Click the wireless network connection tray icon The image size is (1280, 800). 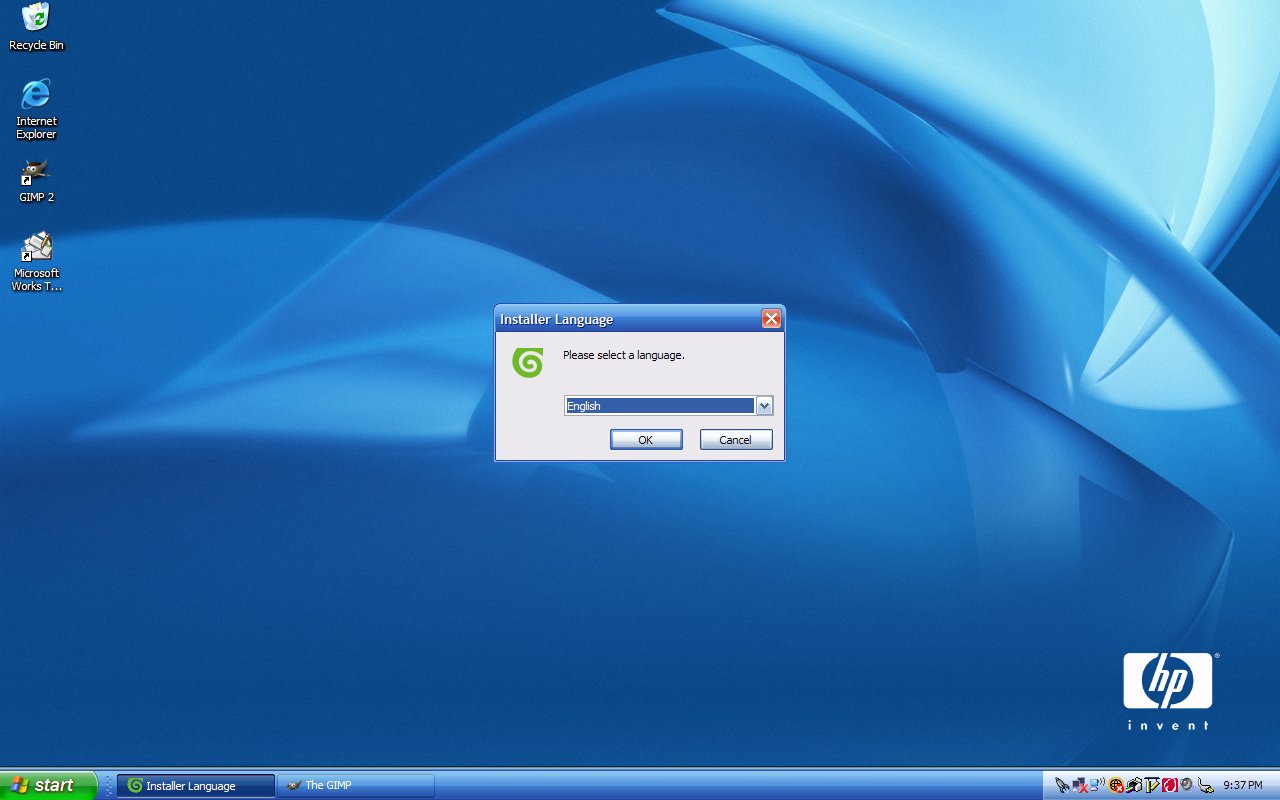click(1097, 784)
